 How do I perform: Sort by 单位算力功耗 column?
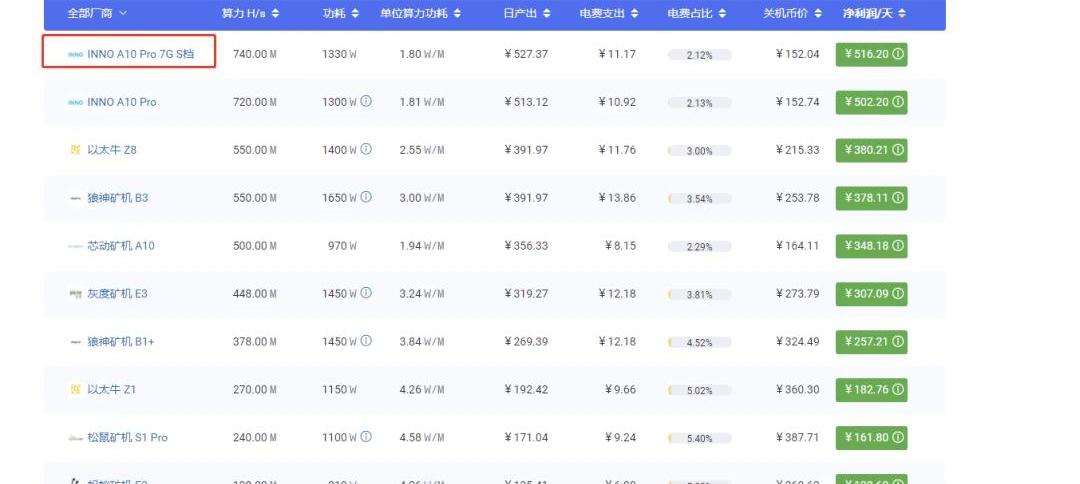420,14
